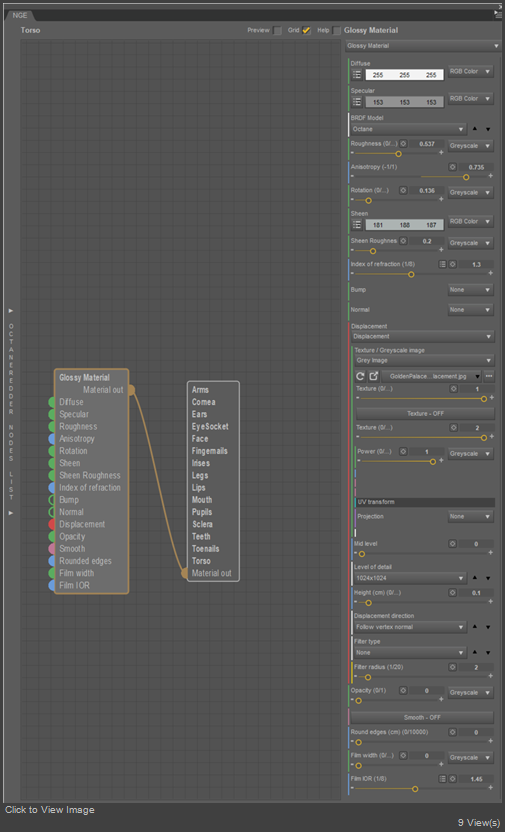Reset the Film width value icon
505x832 pixels.
click(403, 756)
